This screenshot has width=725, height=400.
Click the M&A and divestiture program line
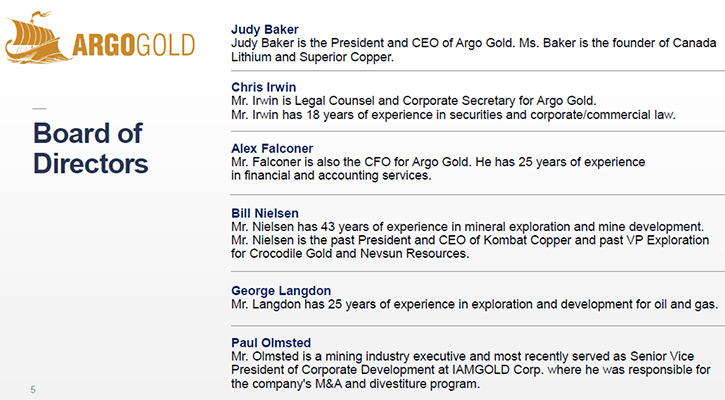click(355, 384)
